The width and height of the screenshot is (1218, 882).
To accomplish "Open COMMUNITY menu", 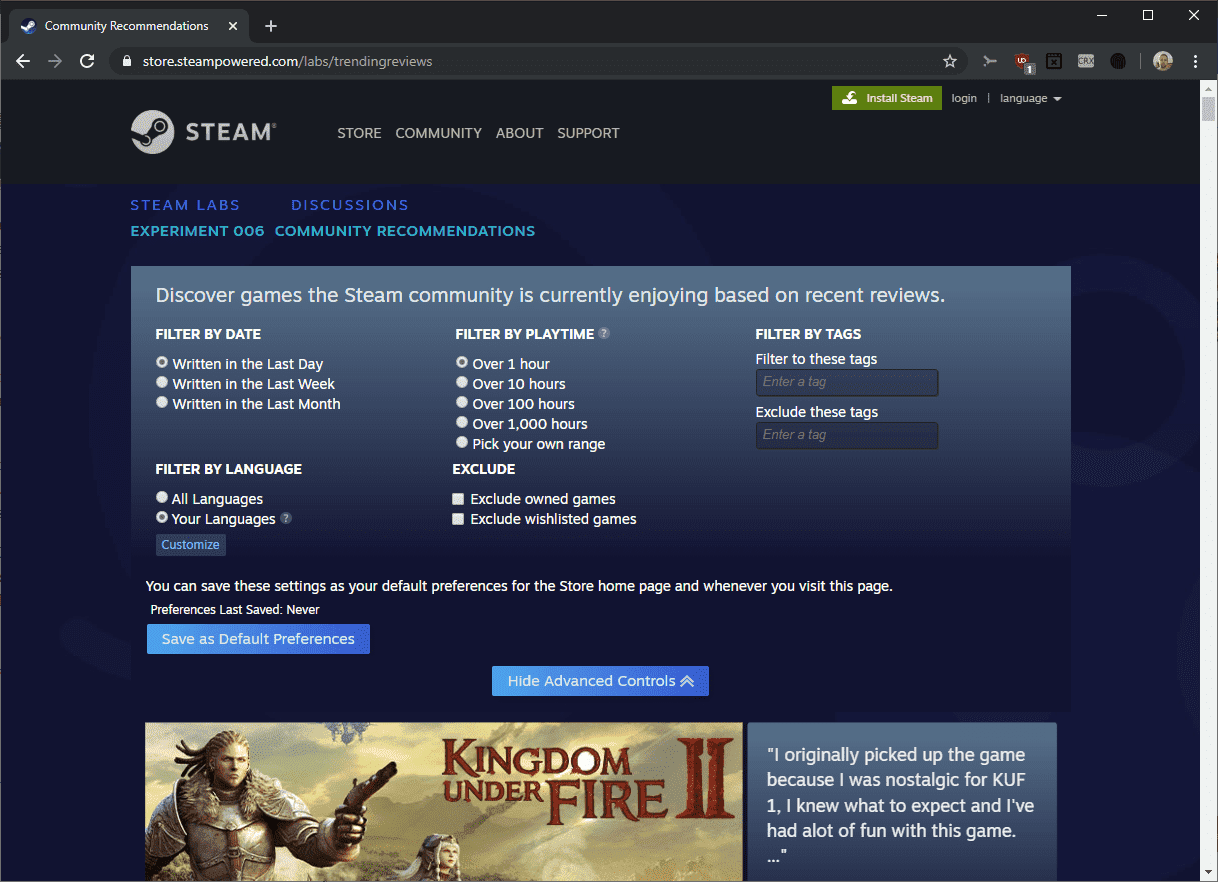I will 438,133.
